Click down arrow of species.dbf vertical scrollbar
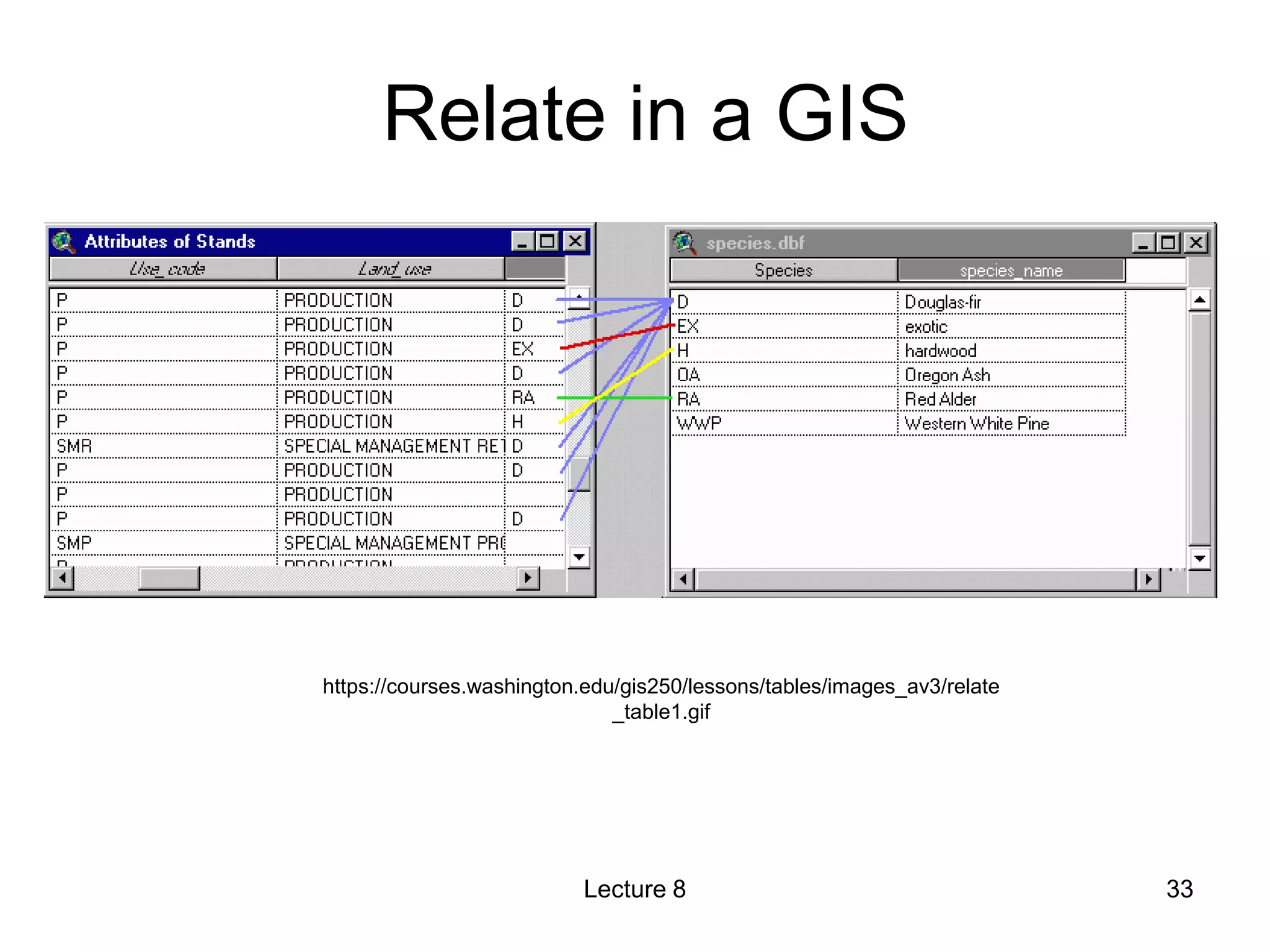Screen dimensions: 1270x952 tap(1200, 558)
